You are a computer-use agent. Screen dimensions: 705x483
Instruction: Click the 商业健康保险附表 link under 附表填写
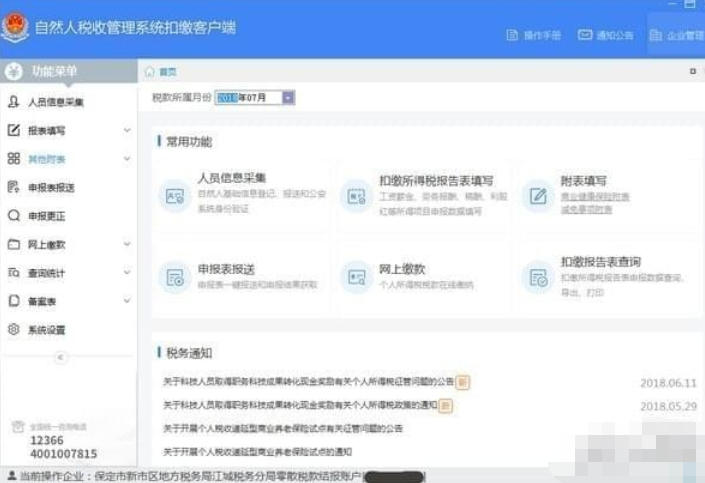coord(595,197)
